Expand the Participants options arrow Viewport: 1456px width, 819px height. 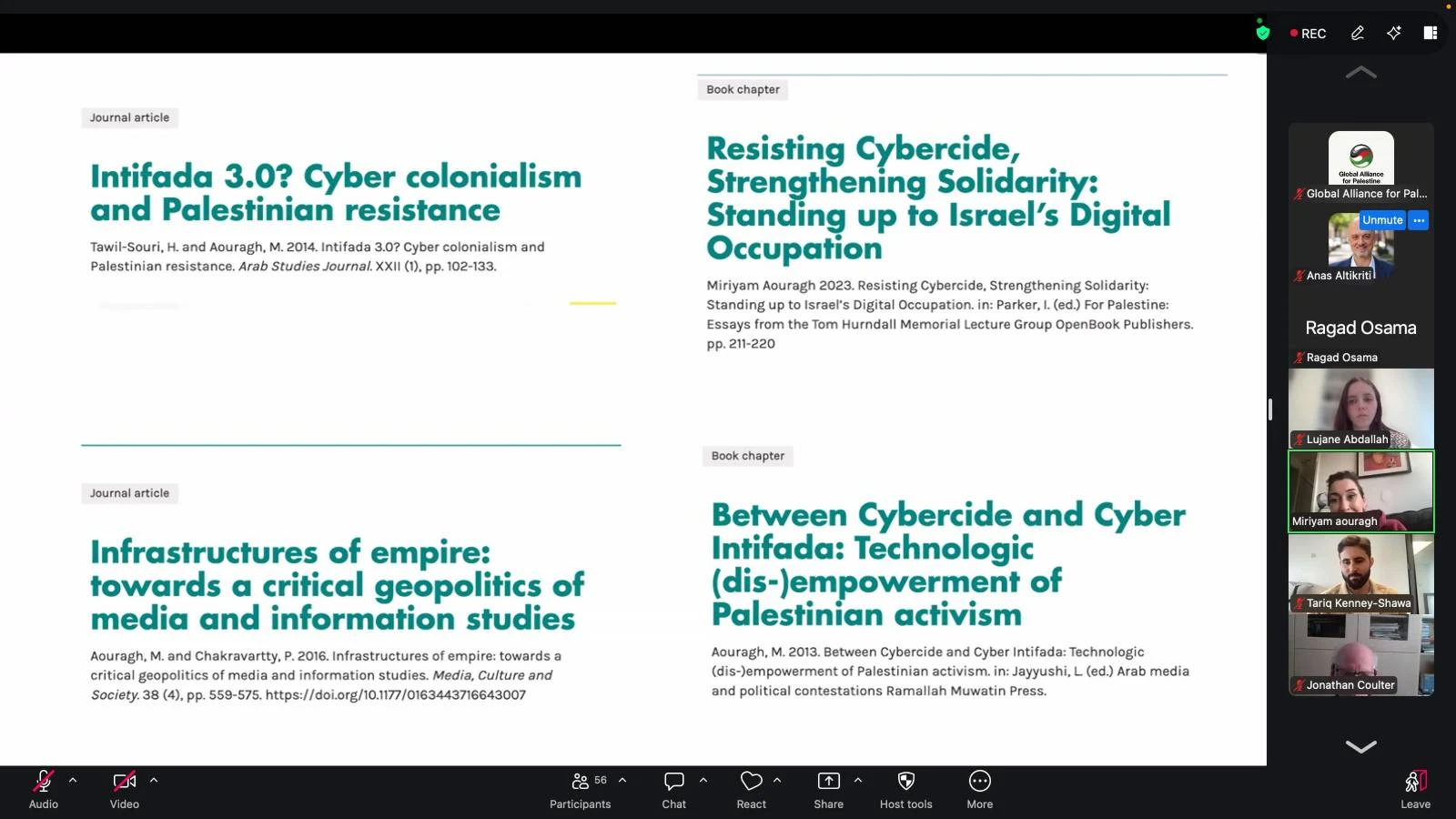pos(622,780)
